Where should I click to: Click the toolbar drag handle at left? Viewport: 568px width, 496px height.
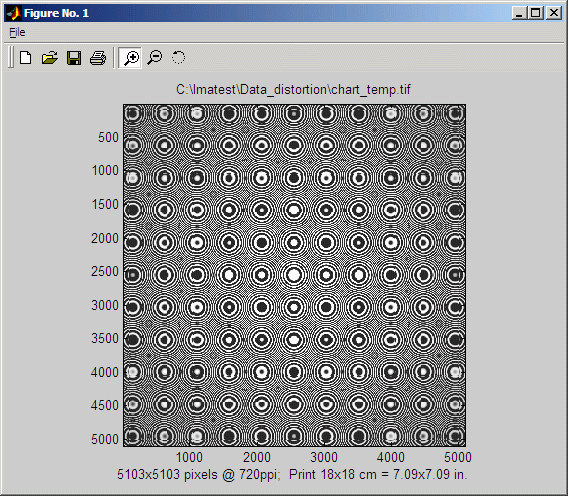(x=11, y=58)
